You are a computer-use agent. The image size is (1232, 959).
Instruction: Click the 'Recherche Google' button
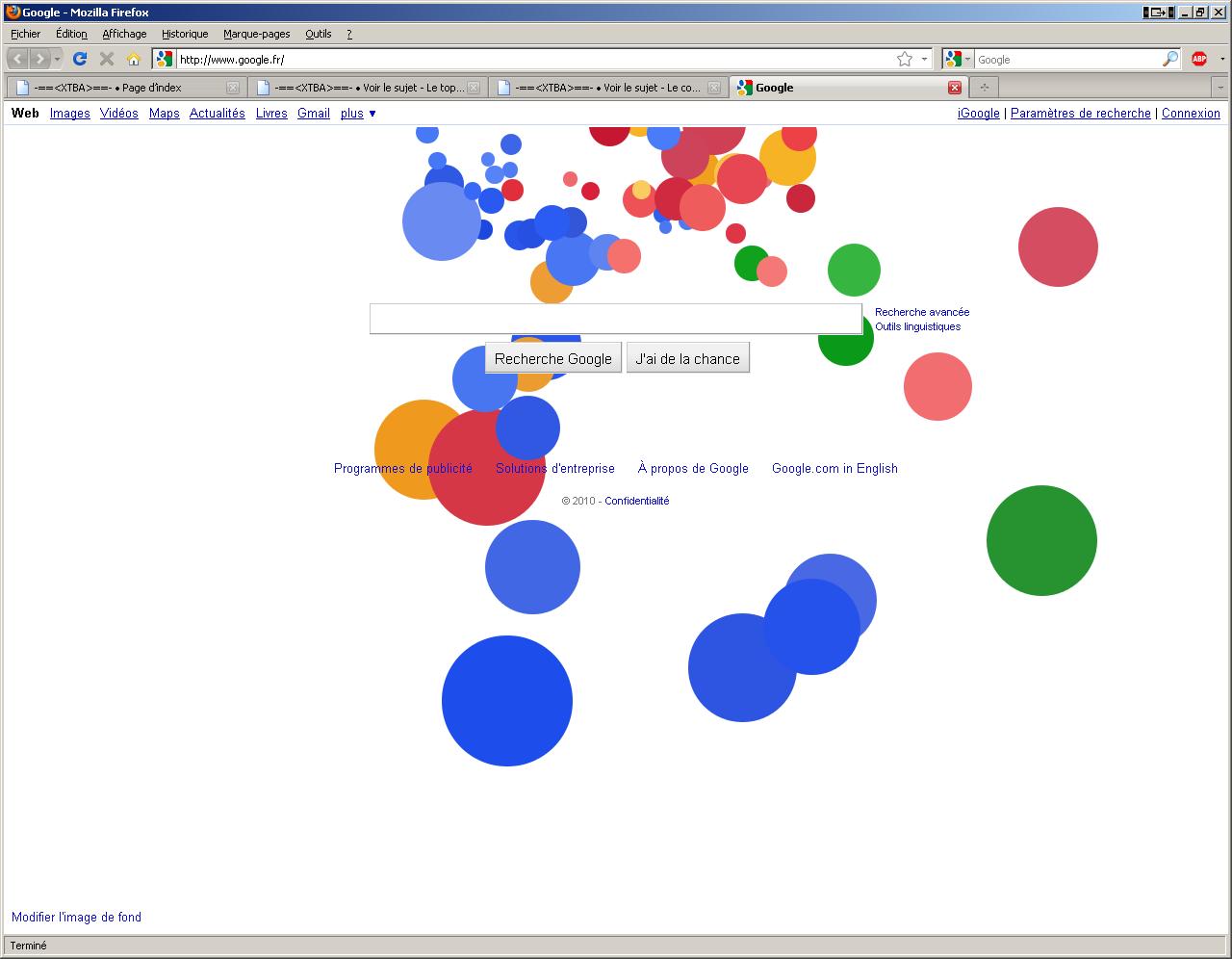[553, 358]
